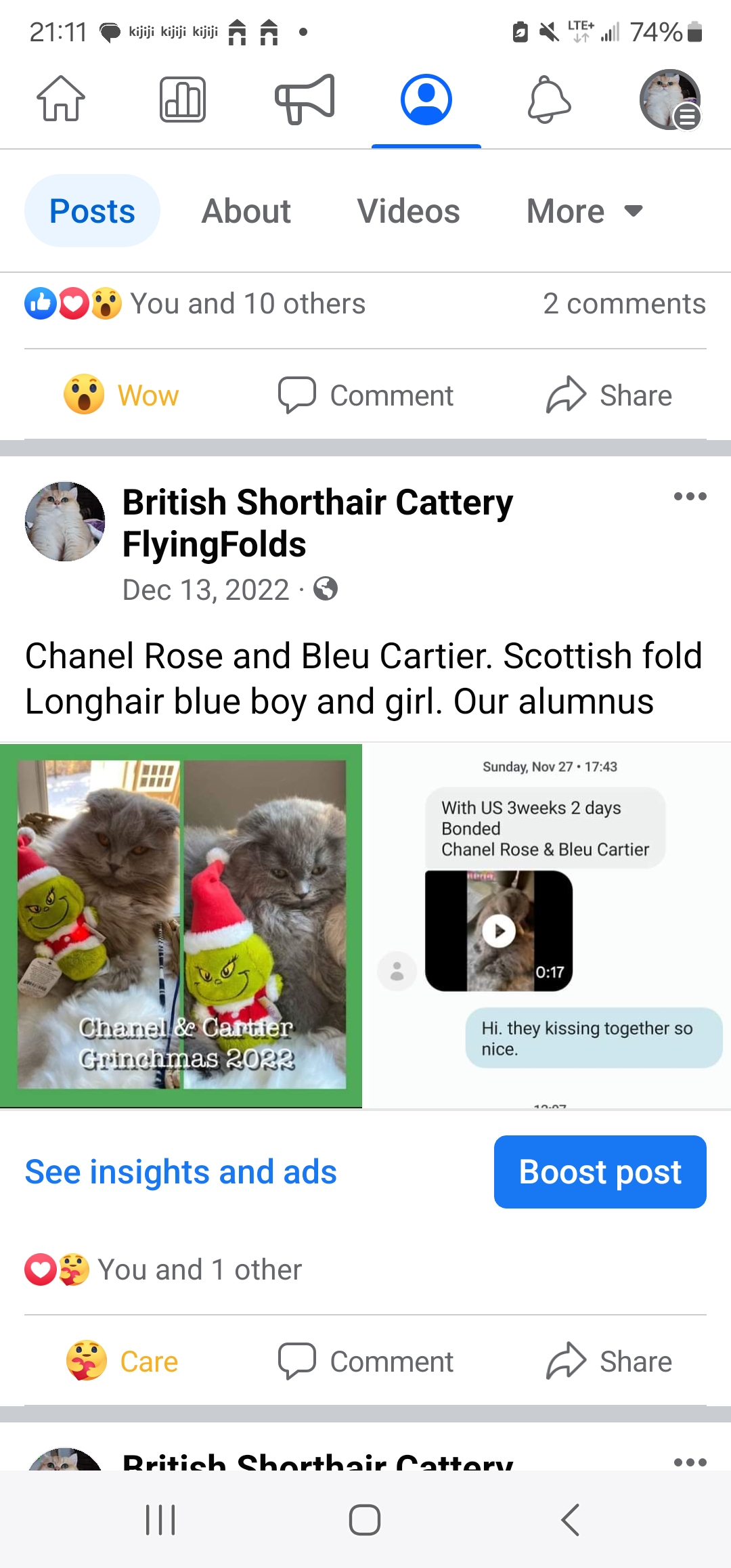Viewport: 731px width, 1568px height.
Task: Toggle the Care reaction on the Chanel post
Action: [x=122, y=1361]
